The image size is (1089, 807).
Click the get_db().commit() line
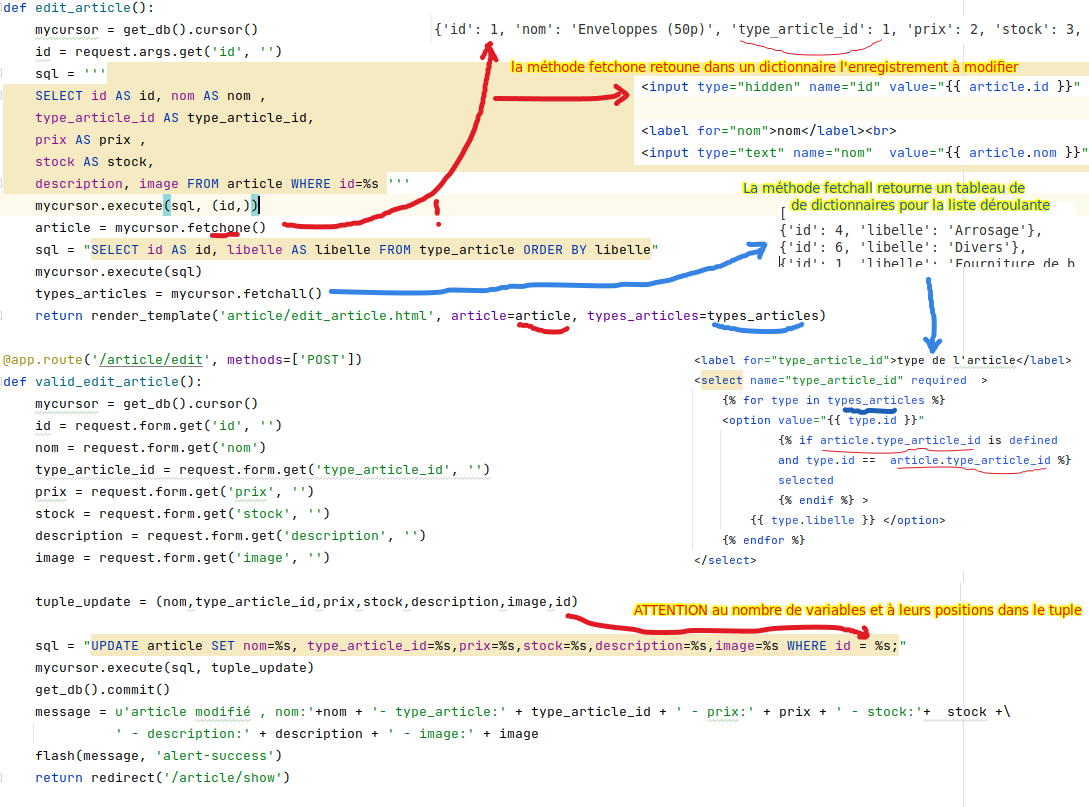coord(102,690)
